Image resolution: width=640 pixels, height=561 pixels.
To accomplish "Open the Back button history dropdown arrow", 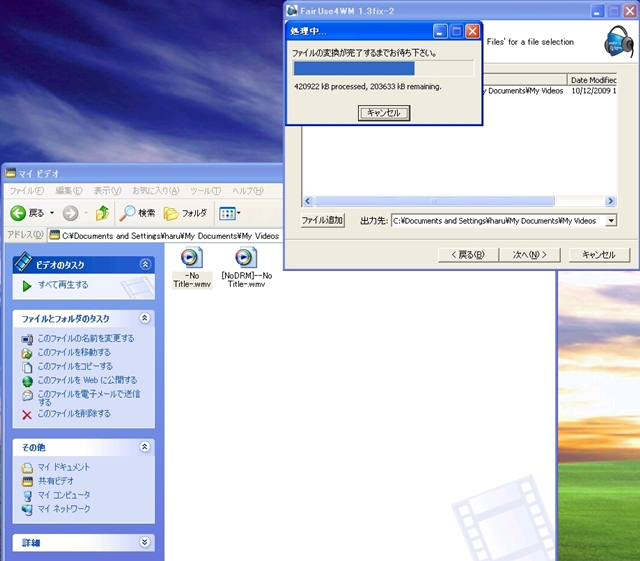I will 52,213.
